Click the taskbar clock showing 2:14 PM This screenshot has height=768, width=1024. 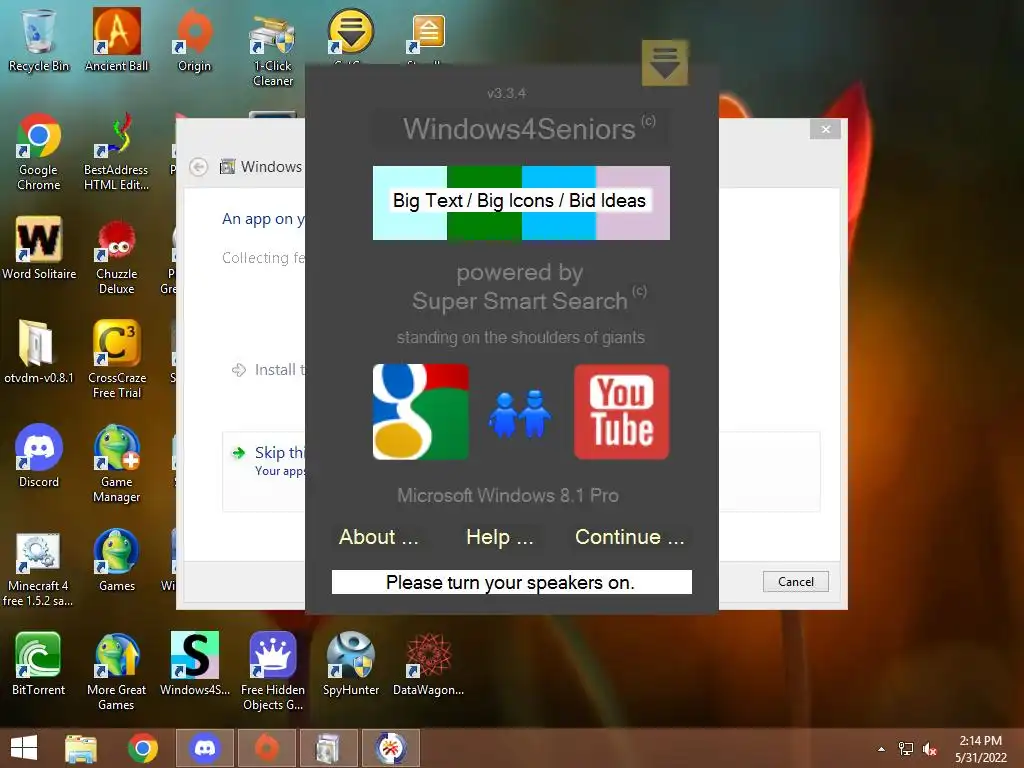(980, 749)
